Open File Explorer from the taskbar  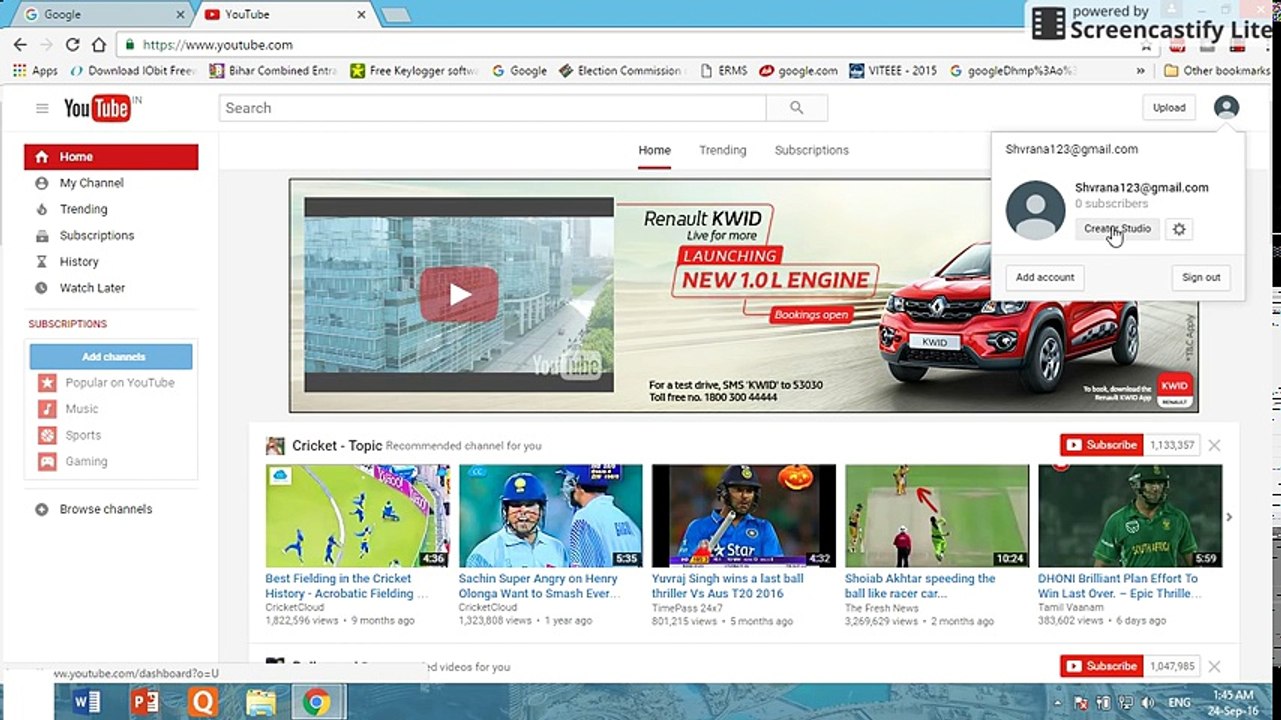[260, 702]
